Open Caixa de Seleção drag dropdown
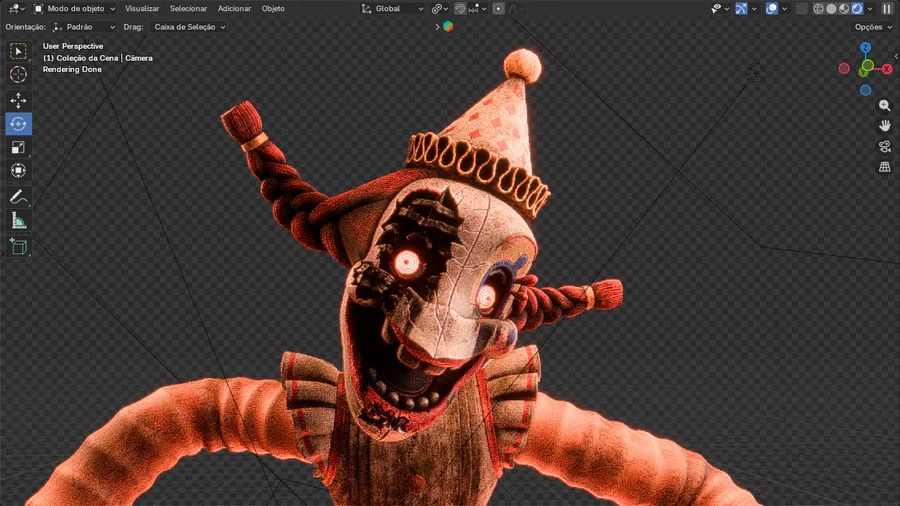900x506 pixels. pos(189,27)
